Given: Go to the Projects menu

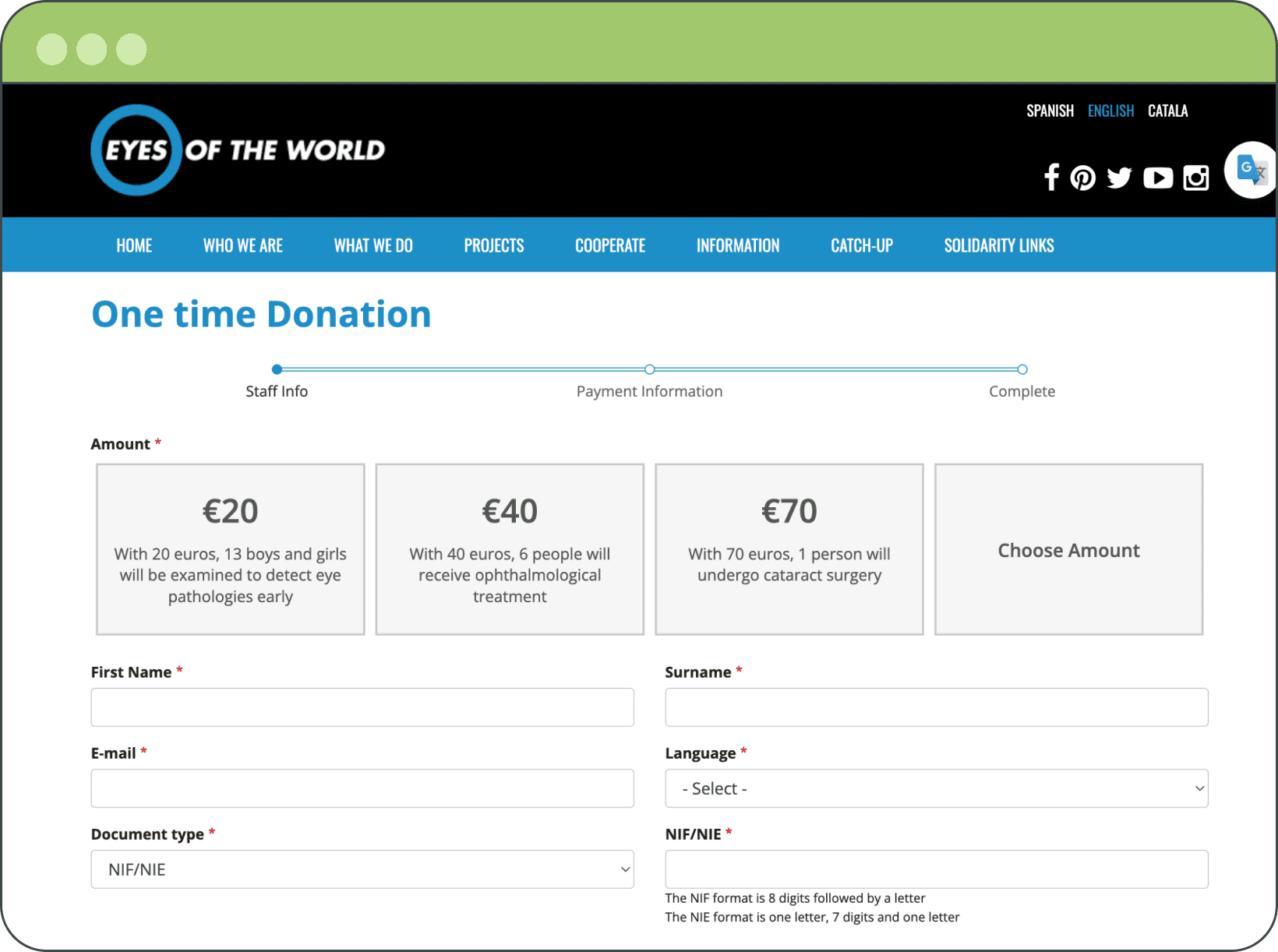Looking at the screenshot, I should tap(494, 245).
